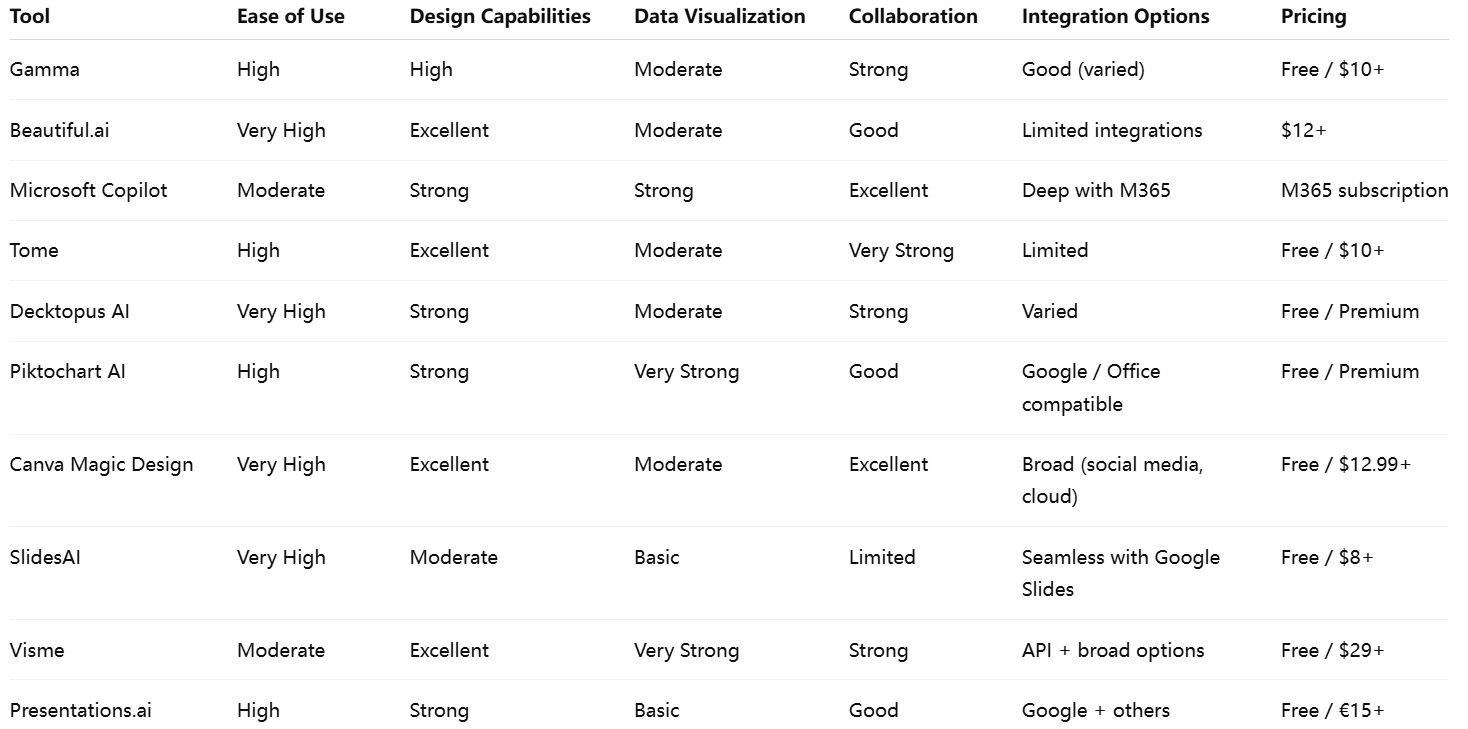Screen dimensions: 1468x729
Task: Select the Presentations.ai cell
Action: click(x=81, y=711)
